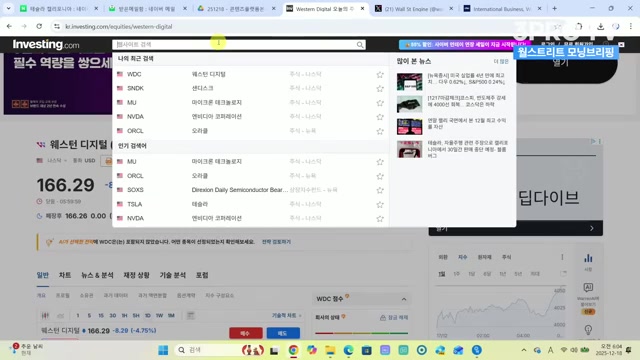Collapse the WDC 점수 panel
The width and height of the screenshot is (640, 360).
404,299
